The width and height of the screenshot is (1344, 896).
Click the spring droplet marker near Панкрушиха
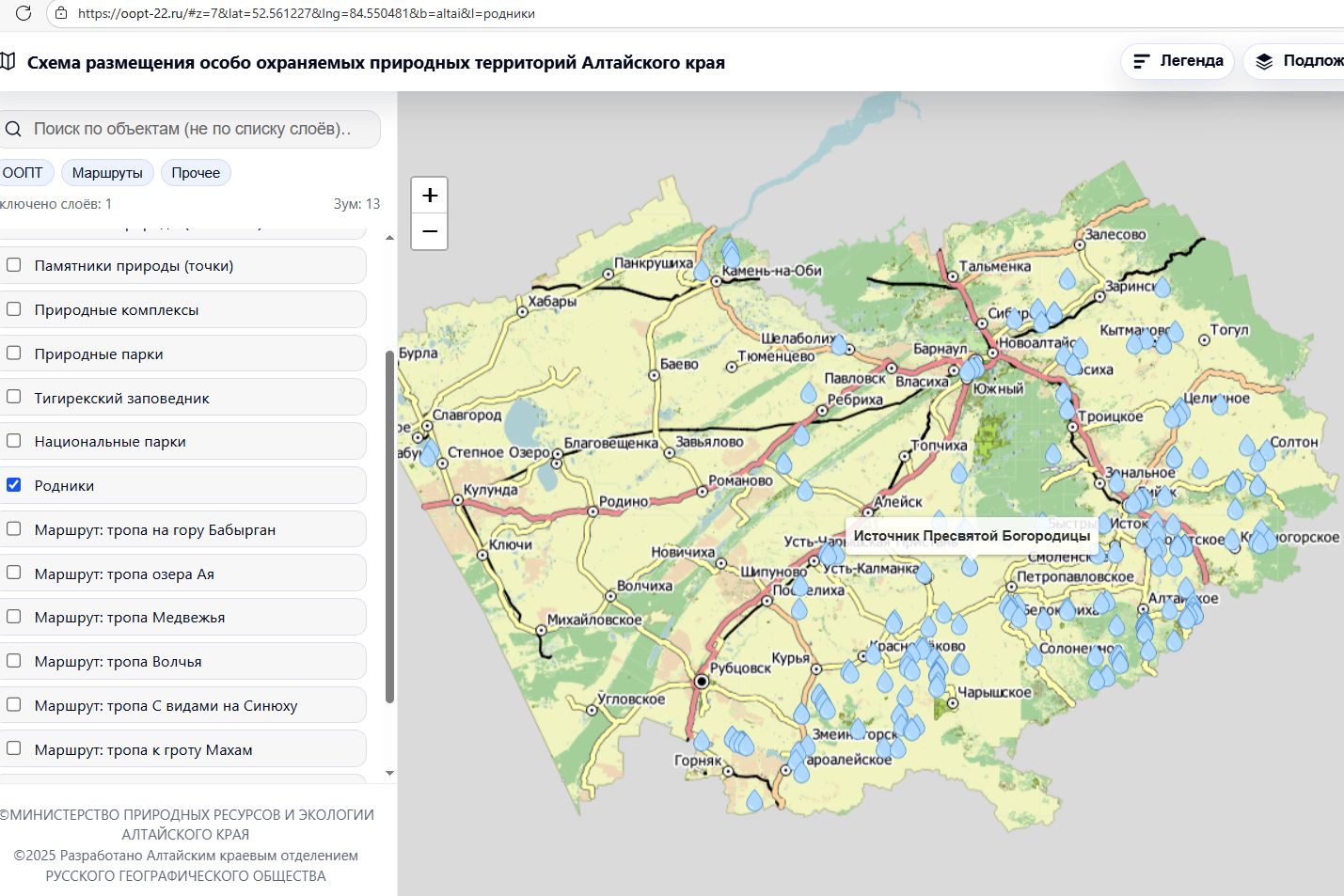pyautogui.click(x=702, y=271)
